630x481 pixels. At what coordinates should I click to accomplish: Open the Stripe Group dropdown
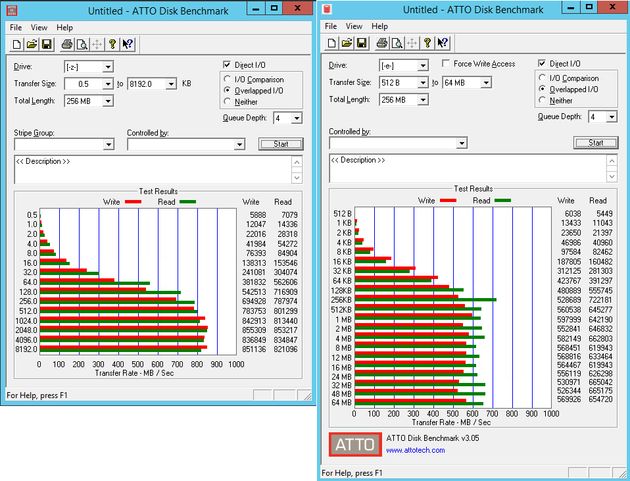click(x=108, y=144)
